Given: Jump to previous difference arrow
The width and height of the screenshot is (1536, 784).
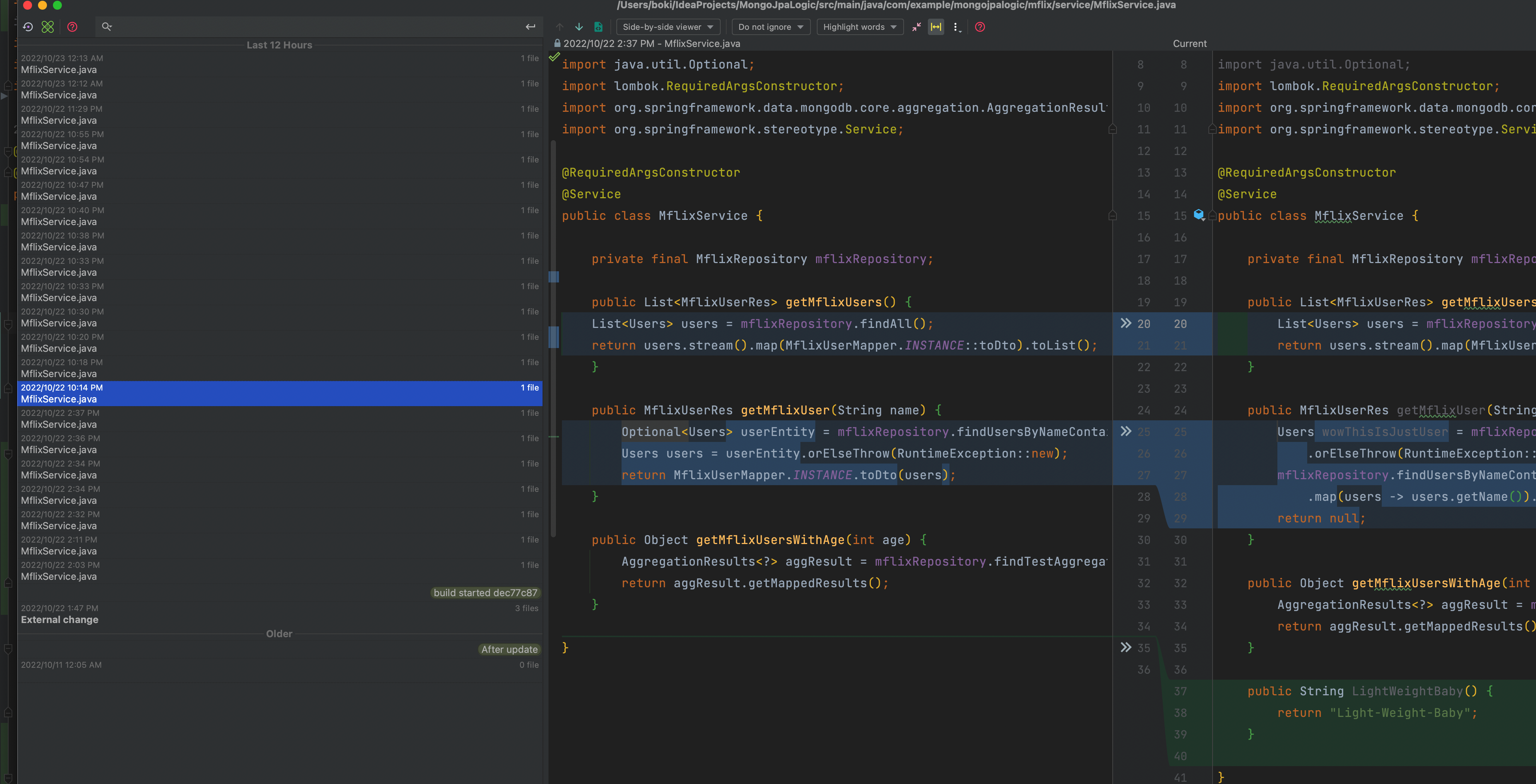Looking at the screenshot, I should point(559,27).
